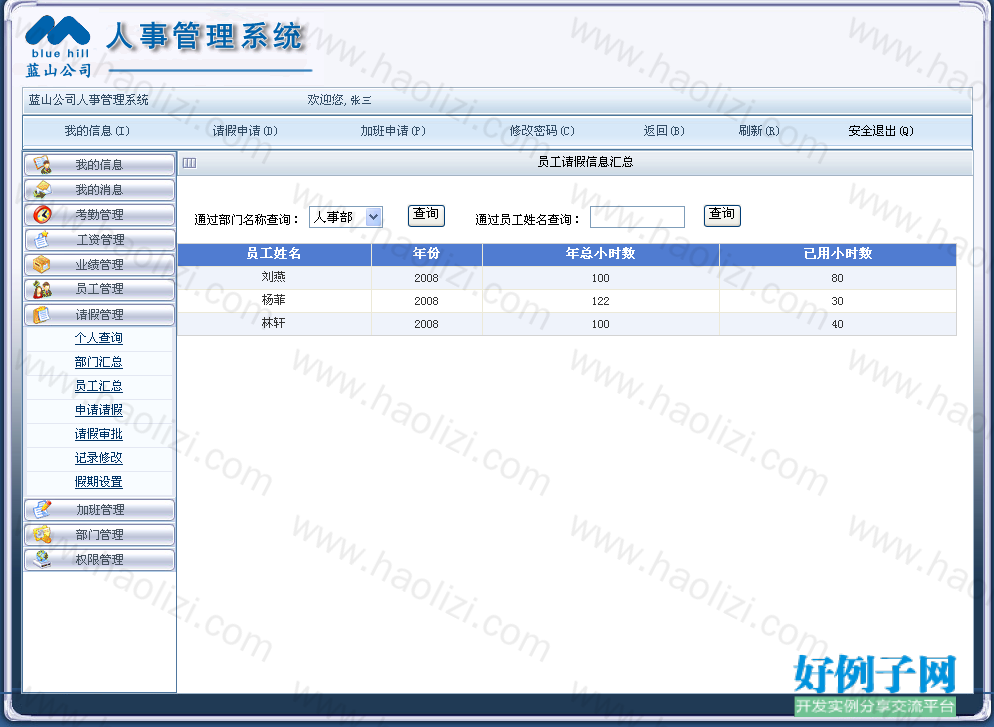Open the 请假审批 link
Image resolution: width=994 pixels, height=727 pixels.
(x=99, y=434)
